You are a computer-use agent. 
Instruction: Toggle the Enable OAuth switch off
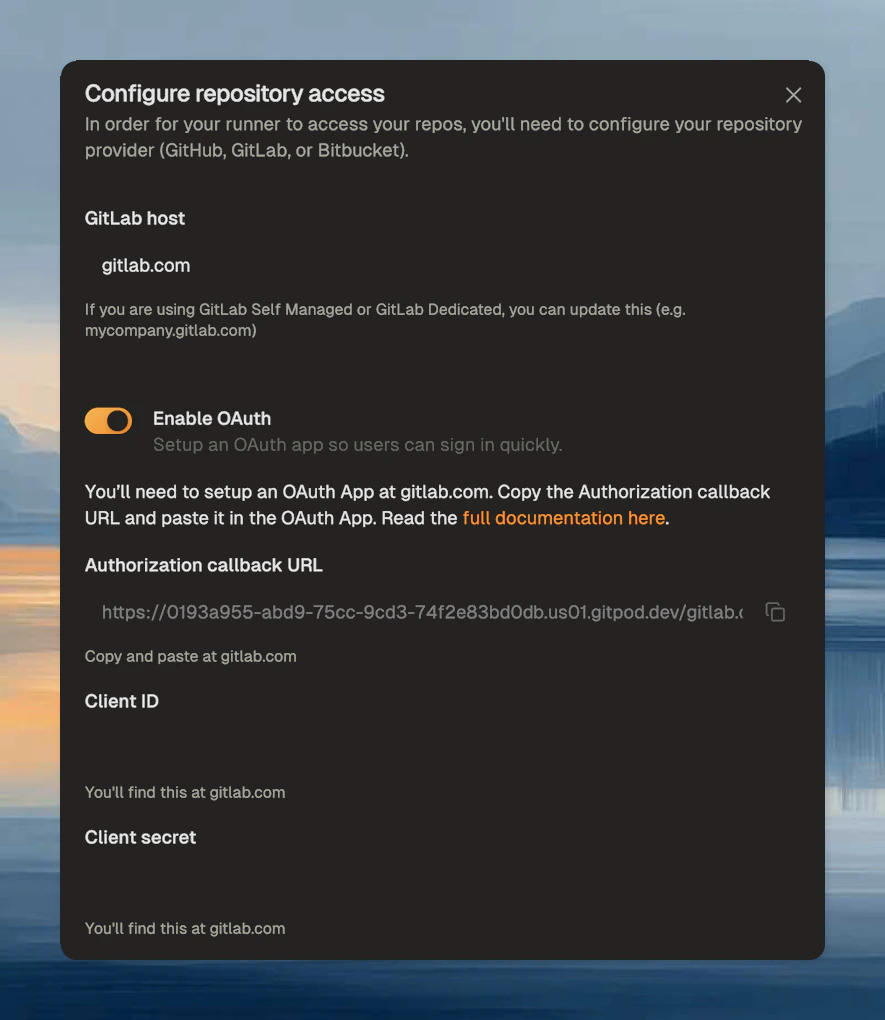click(x=108, y=420)
